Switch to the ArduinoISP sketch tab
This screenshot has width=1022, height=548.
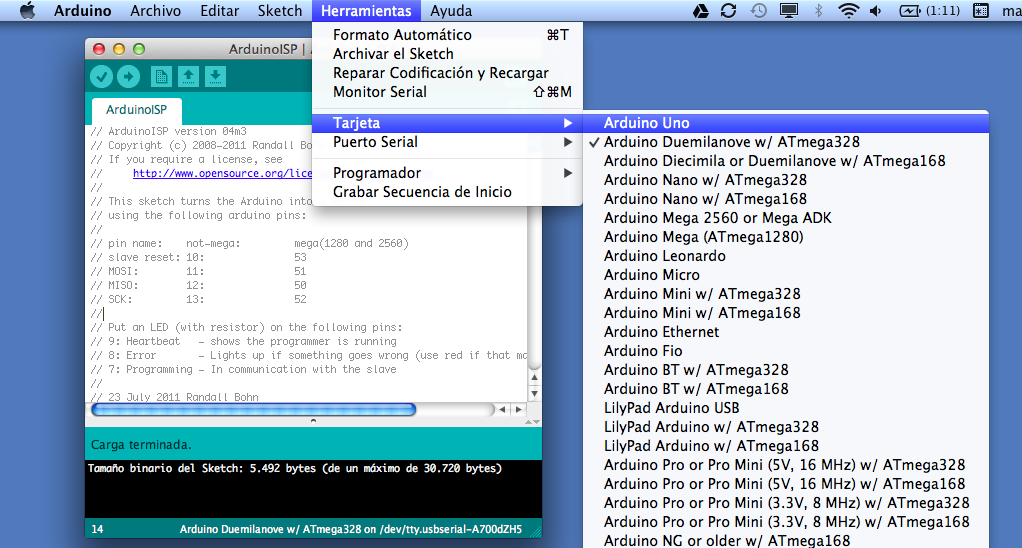tap(136, 109)
